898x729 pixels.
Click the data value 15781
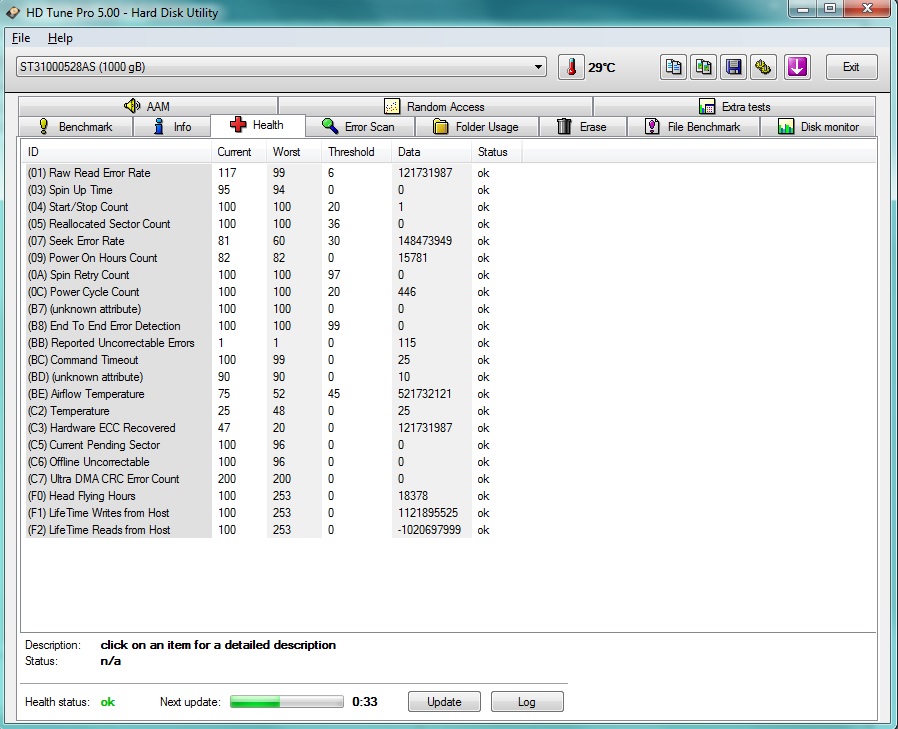[413, 258]
